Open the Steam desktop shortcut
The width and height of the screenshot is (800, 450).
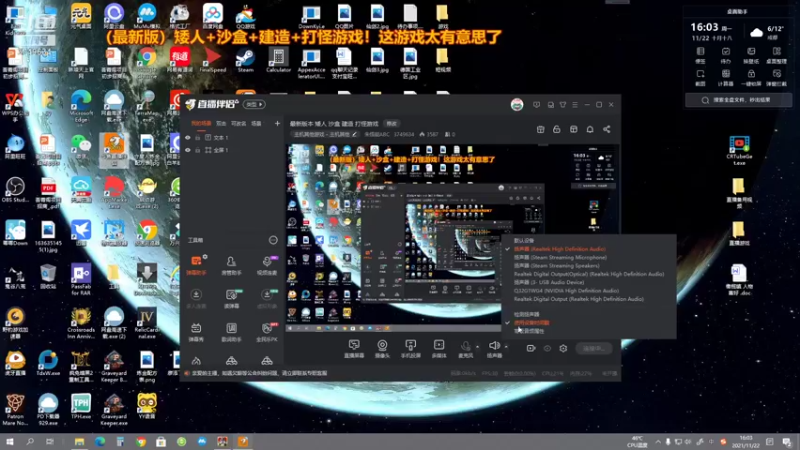245,61
